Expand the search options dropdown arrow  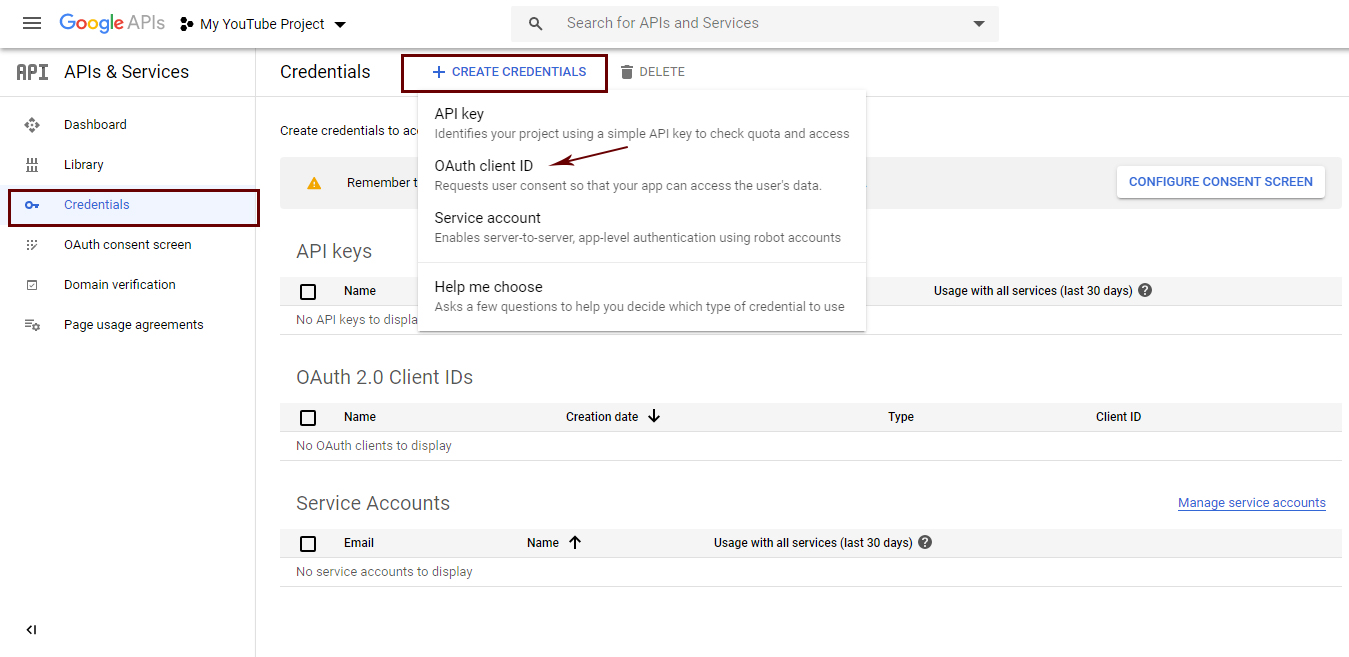coord(977,22)
